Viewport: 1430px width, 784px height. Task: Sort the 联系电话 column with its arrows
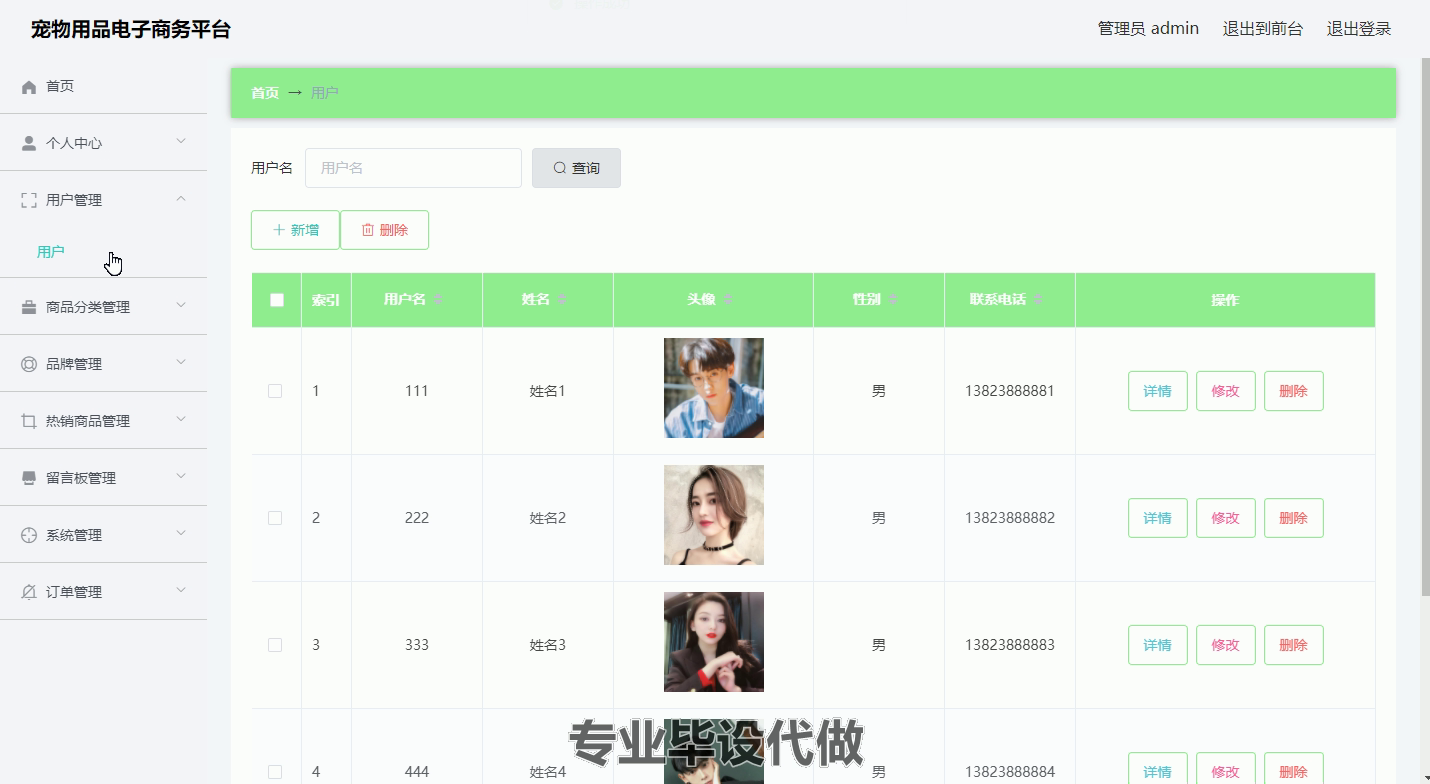[1038, 300]
